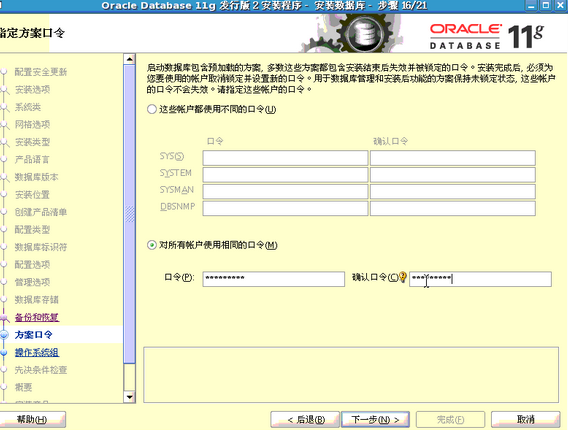Maximize the installer window
This screenshot has width=568, height=430.
click(x=546, y=5)
